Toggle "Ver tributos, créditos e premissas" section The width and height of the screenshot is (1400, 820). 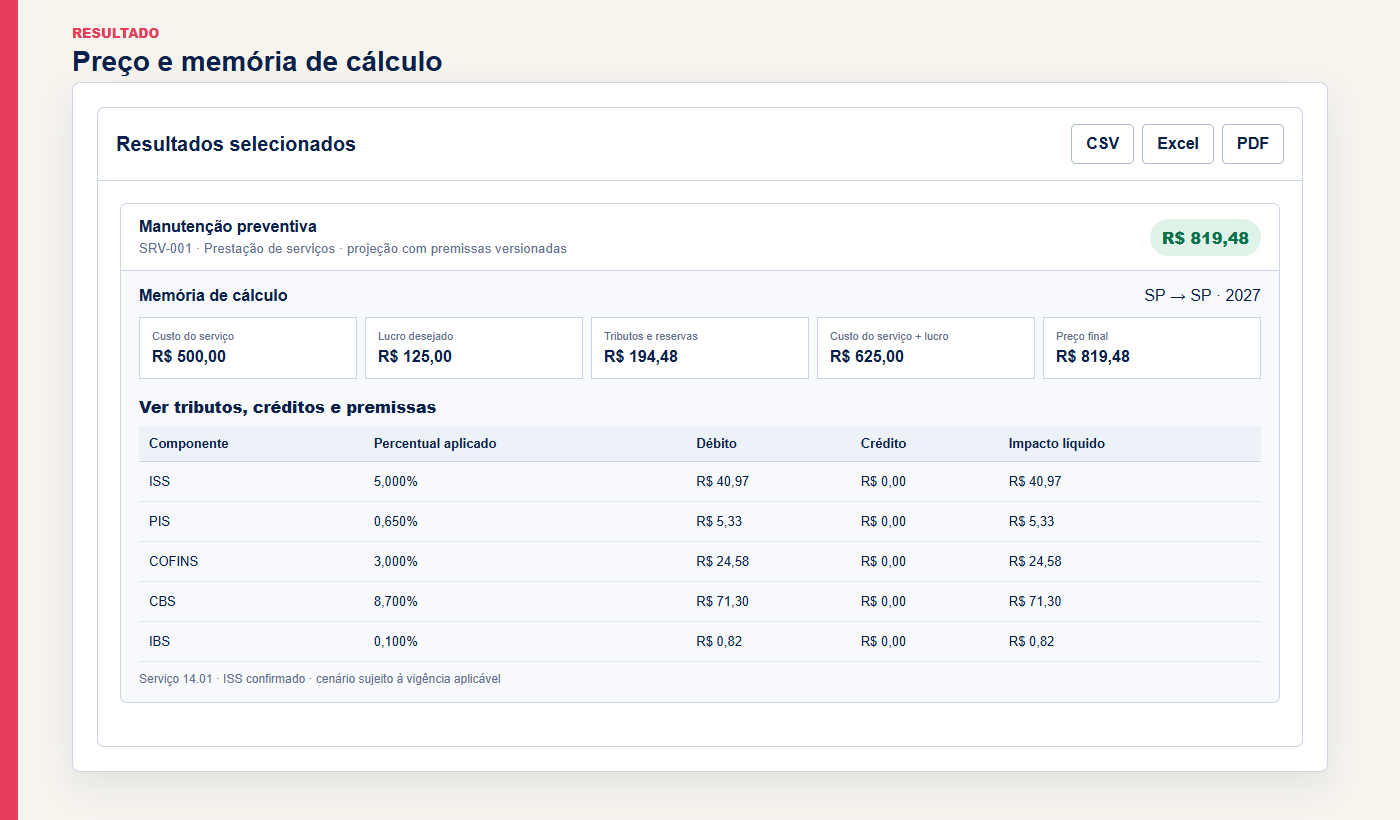tap(288, 407)
